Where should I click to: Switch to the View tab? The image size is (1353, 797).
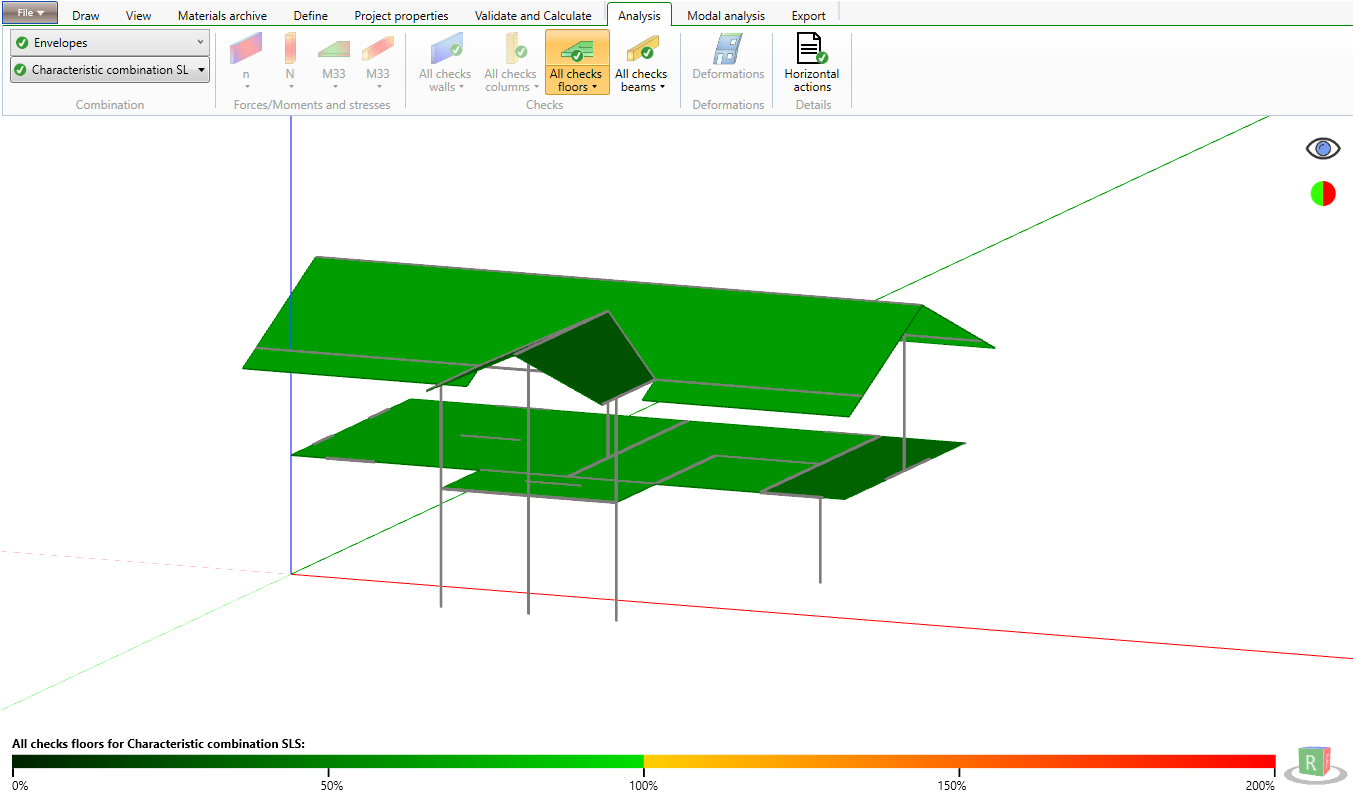139,15
